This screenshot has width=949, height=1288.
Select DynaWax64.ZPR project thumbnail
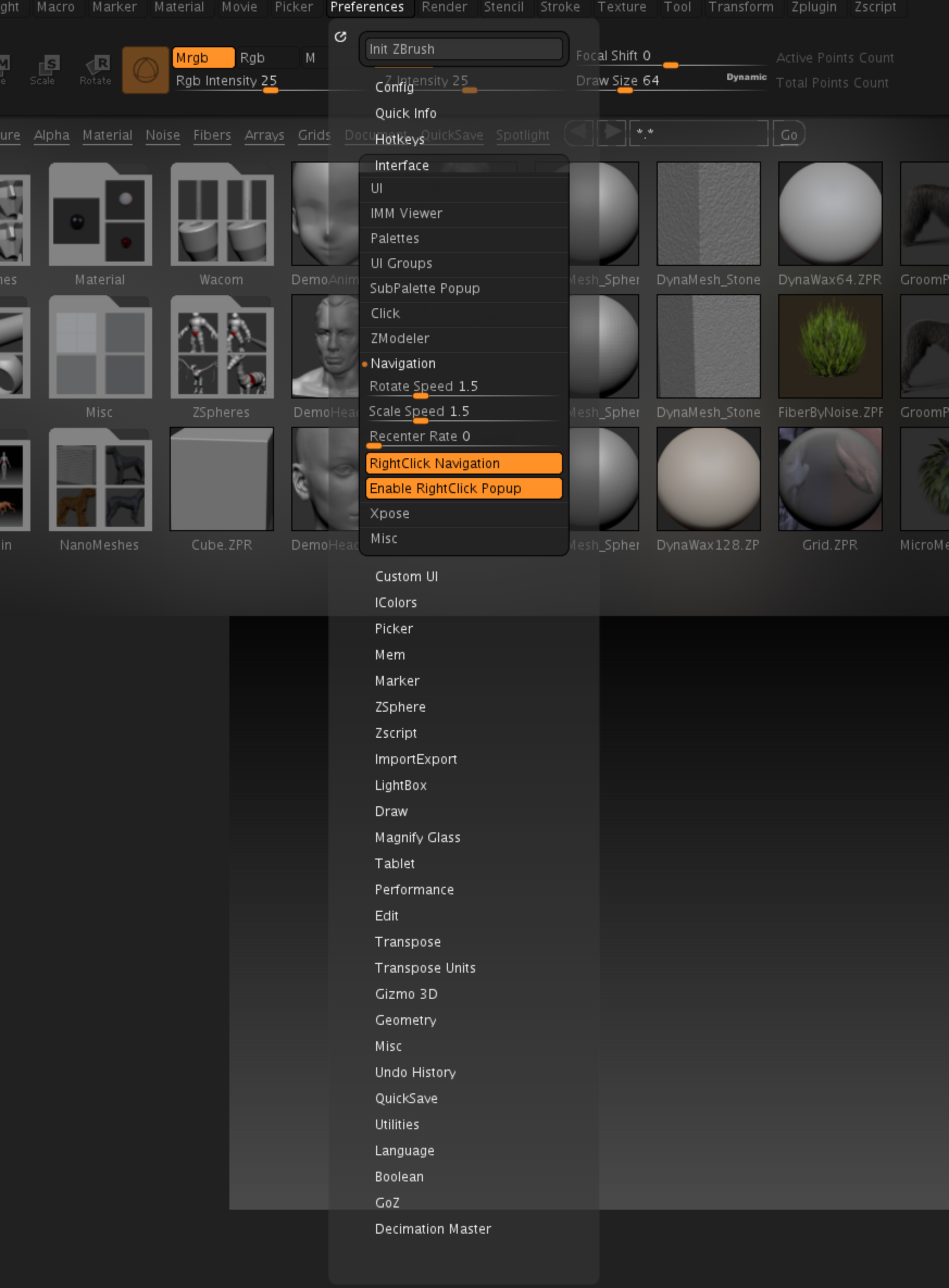coord(830,214)
